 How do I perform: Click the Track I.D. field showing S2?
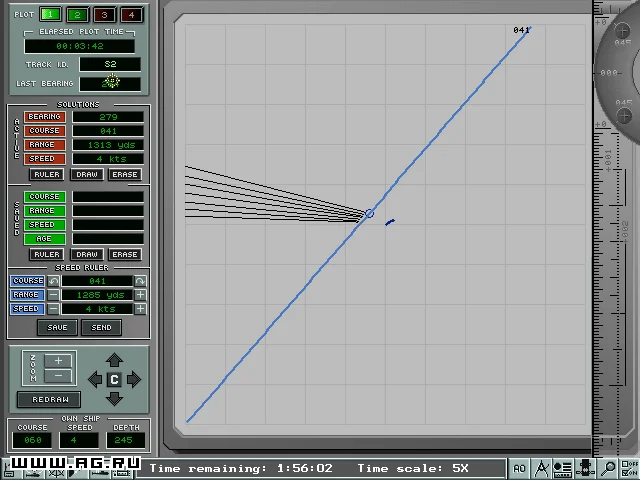110,64
